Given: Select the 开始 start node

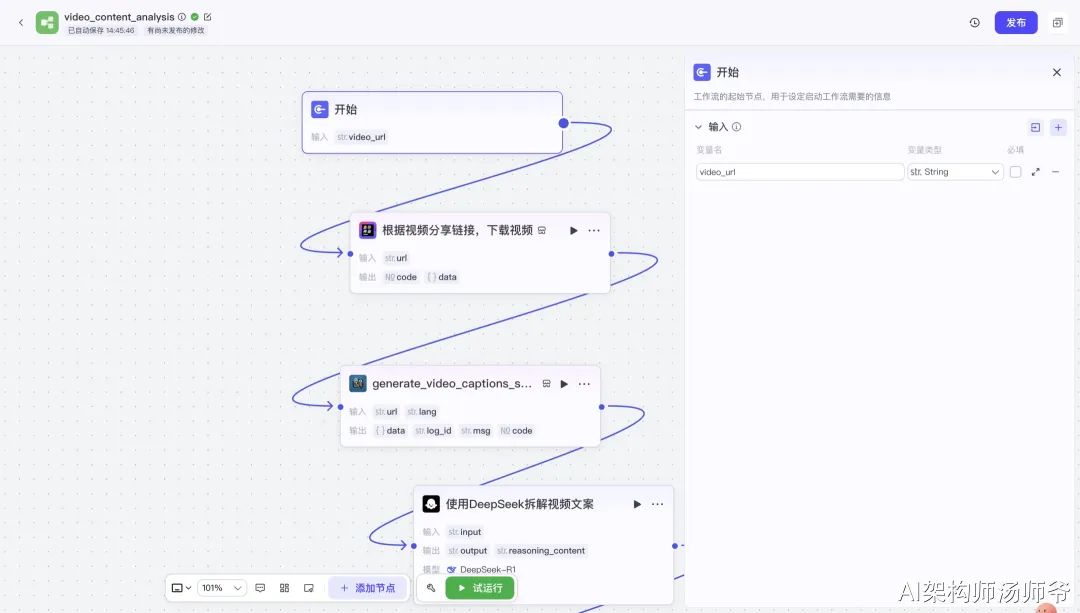Looking at the screenshot, I should tap(432, 122).
